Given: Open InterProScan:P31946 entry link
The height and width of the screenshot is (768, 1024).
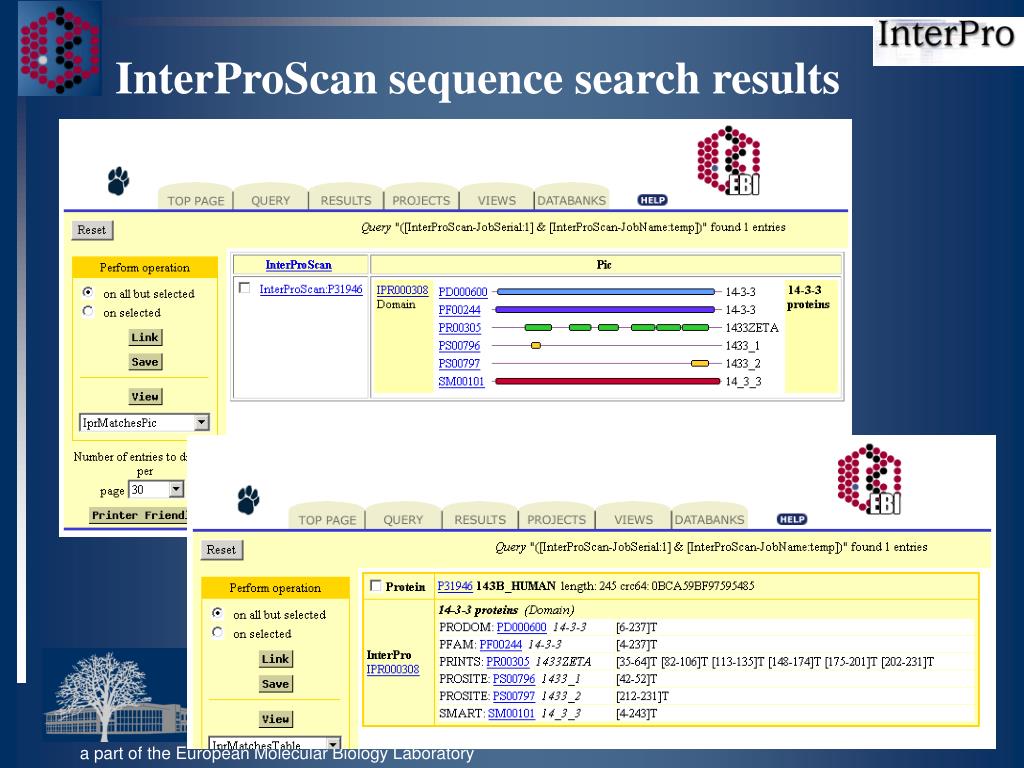Looking at the screenshot, I should [x=311, y=289].
